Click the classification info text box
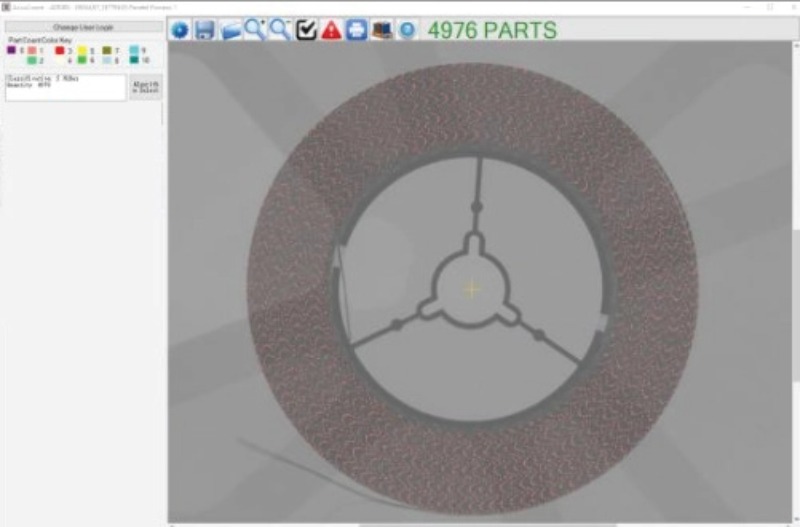 65,87
